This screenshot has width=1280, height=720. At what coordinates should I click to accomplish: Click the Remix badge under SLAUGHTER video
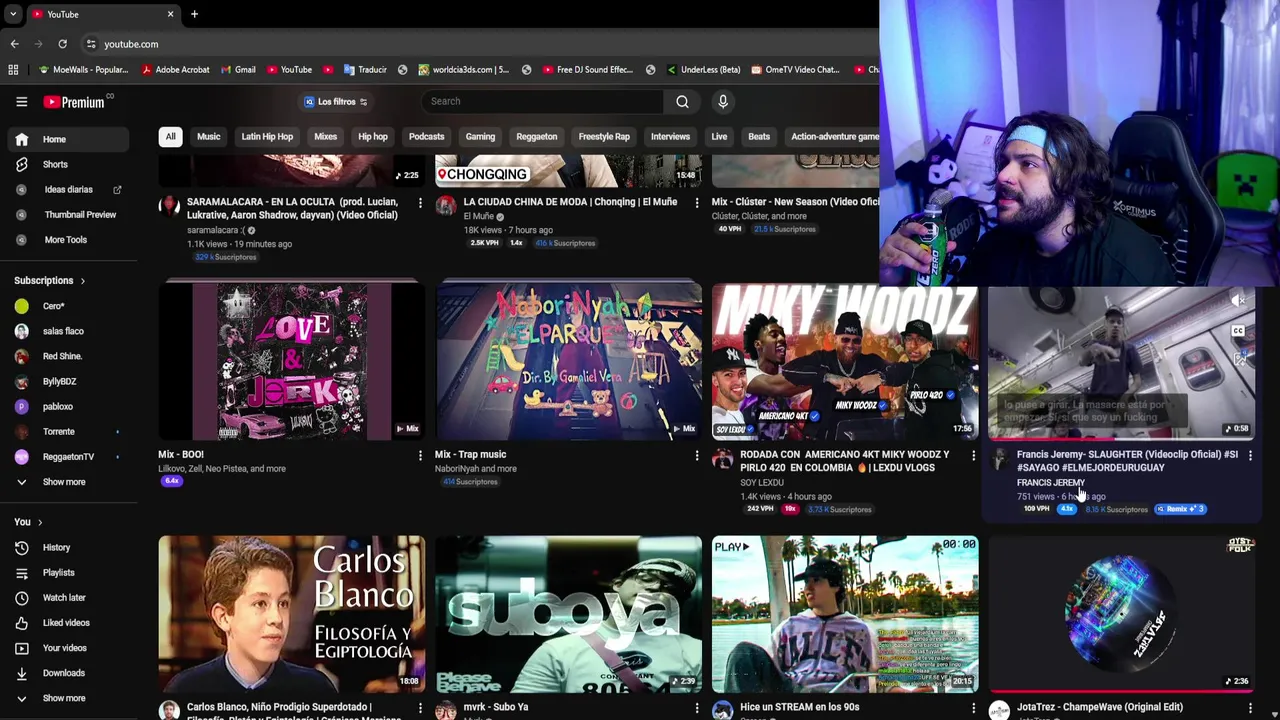pos(1181,509)
